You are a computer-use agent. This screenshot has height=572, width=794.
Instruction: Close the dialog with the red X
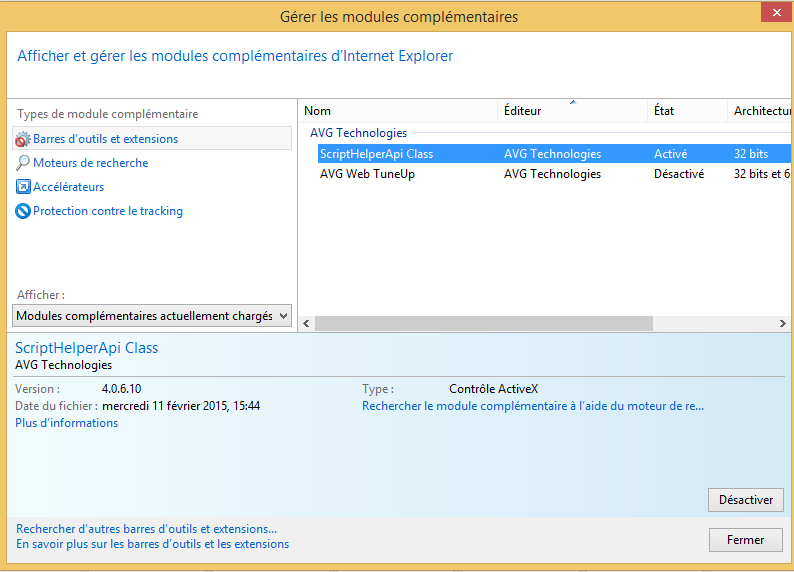(777, 12)
